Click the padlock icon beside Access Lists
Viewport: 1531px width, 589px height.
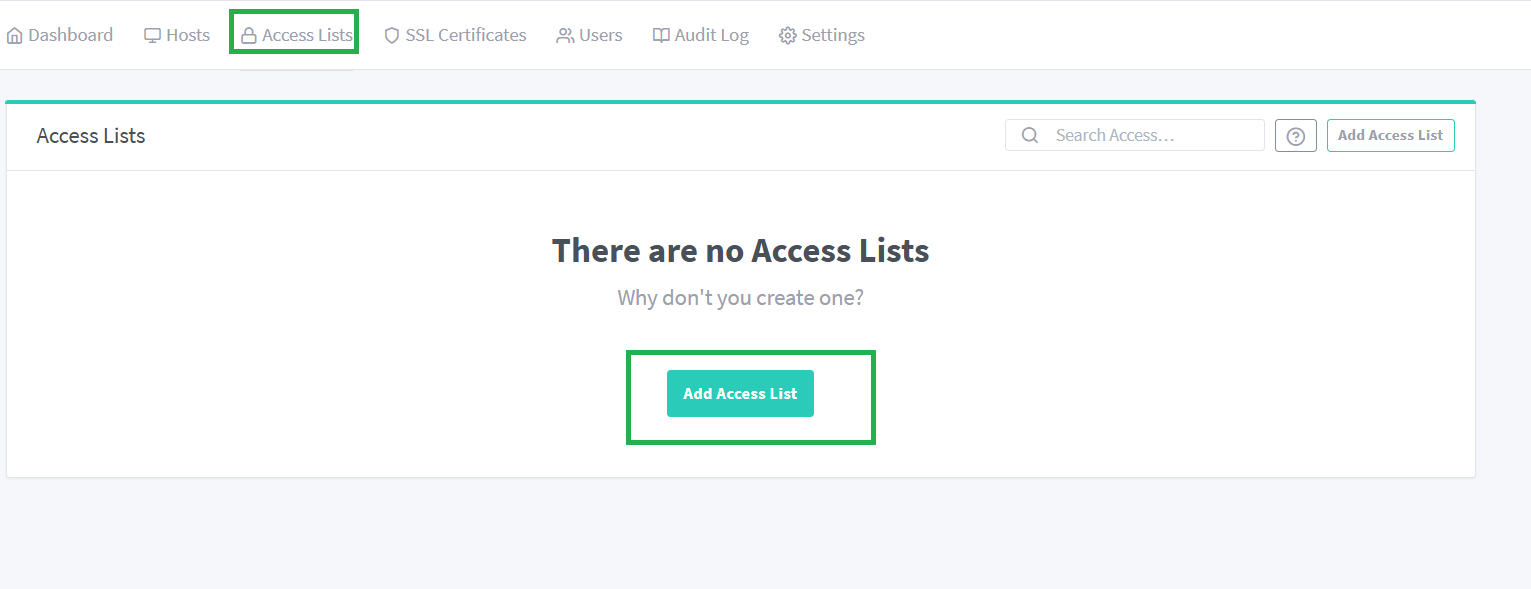coord(249,36)
